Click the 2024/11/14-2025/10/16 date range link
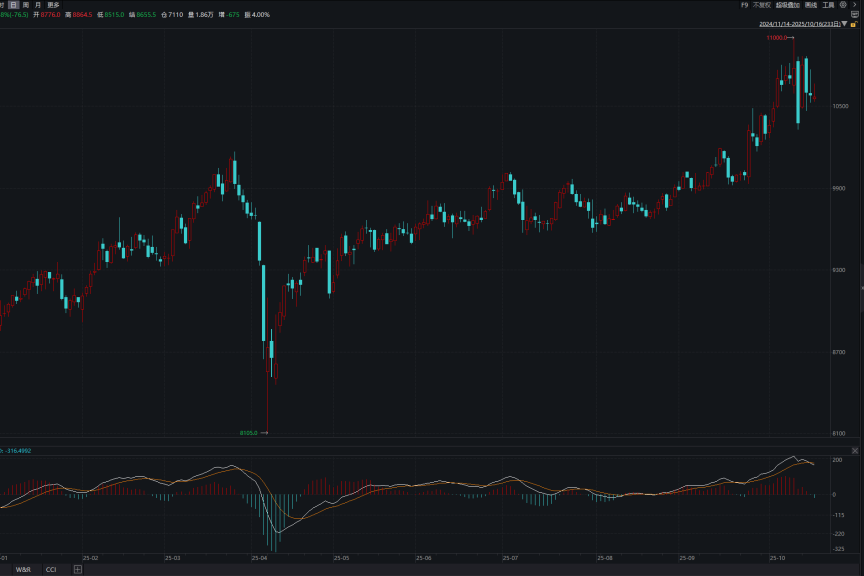Screen dimensions: 864x576 click(x=798, y=24)
